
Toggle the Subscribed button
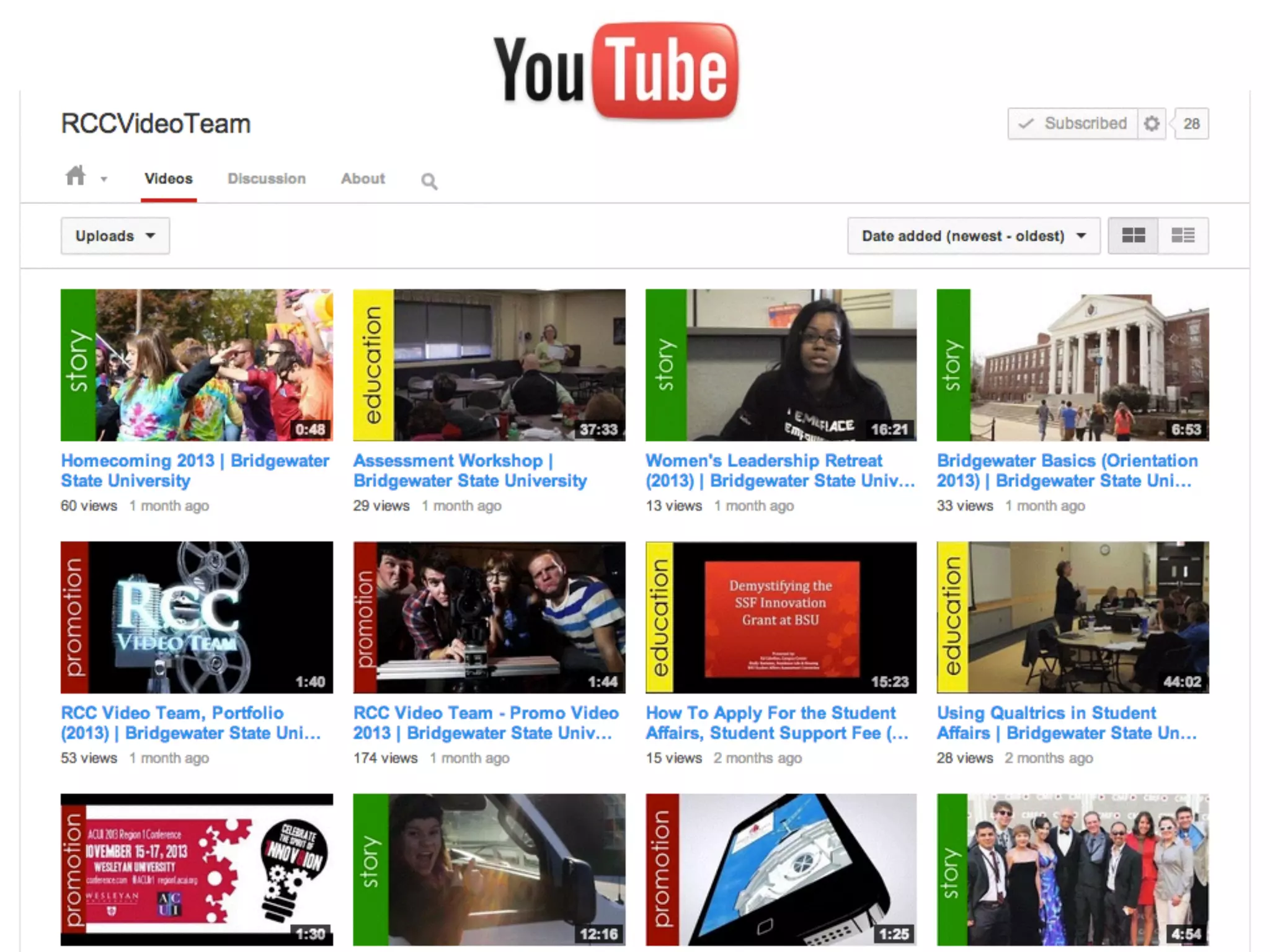pyautogui.click(x=1073, y=124)
